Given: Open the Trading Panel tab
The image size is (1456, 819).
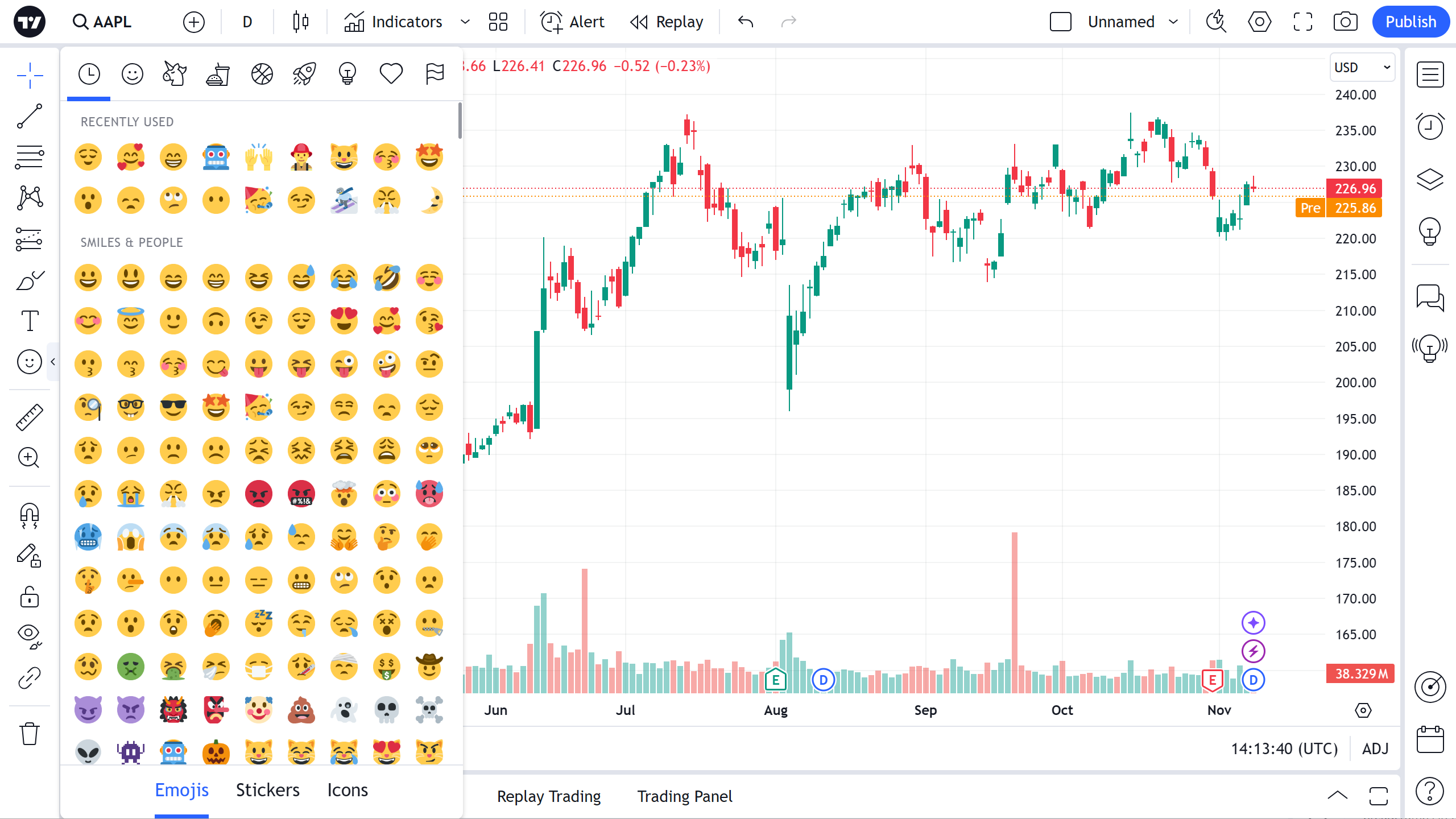Looking at the screenshot, I should 684,796.
